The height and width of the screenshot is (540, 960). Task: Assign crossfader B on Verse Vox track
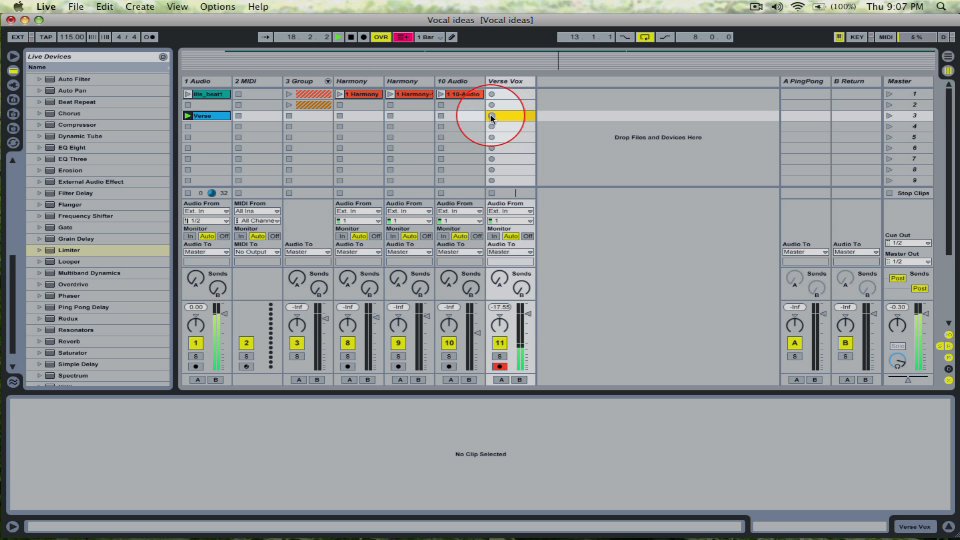pos(519,380)
